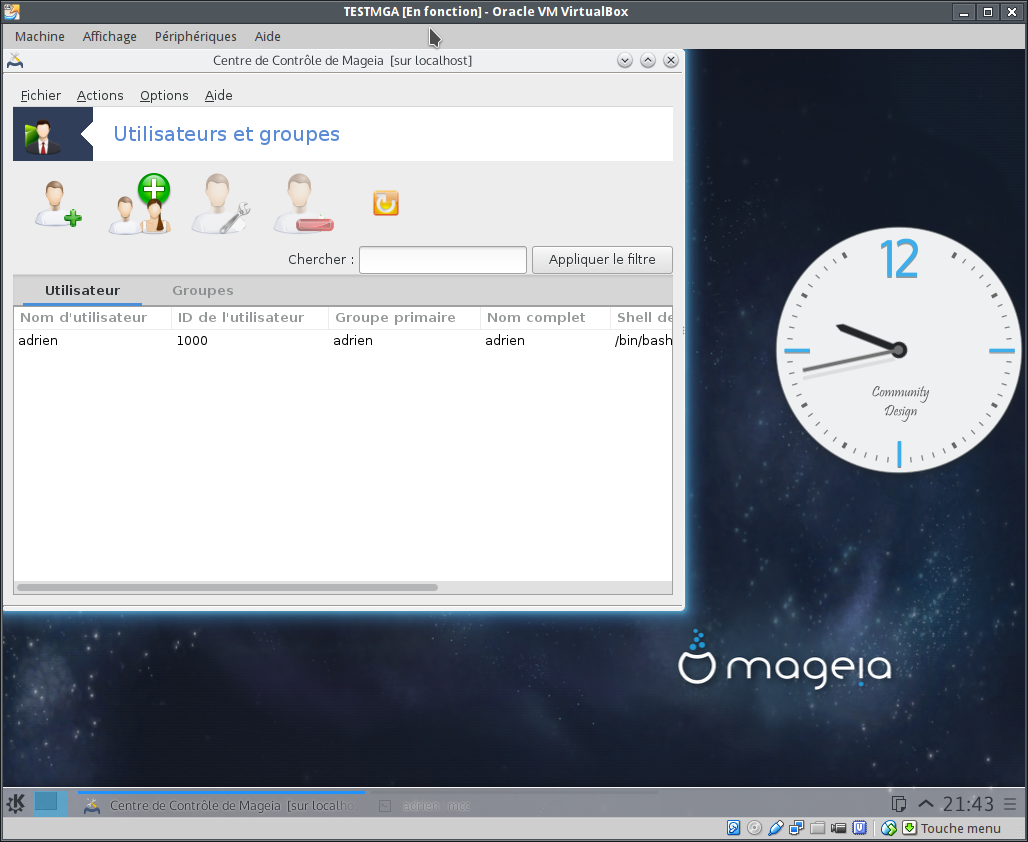Open the VirtualBox Aide menu
Screen dimensions: 1028x842
click(267, 37)
